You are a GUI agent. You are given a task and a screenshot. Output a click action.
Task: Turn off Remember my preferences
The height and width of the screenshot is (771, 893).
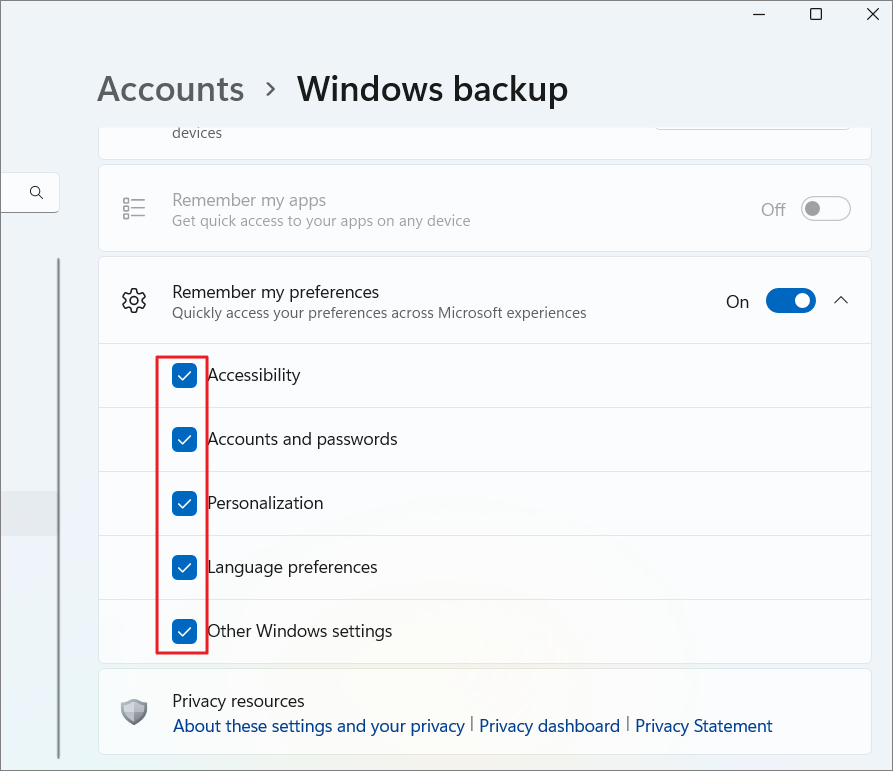pos(790,300)
